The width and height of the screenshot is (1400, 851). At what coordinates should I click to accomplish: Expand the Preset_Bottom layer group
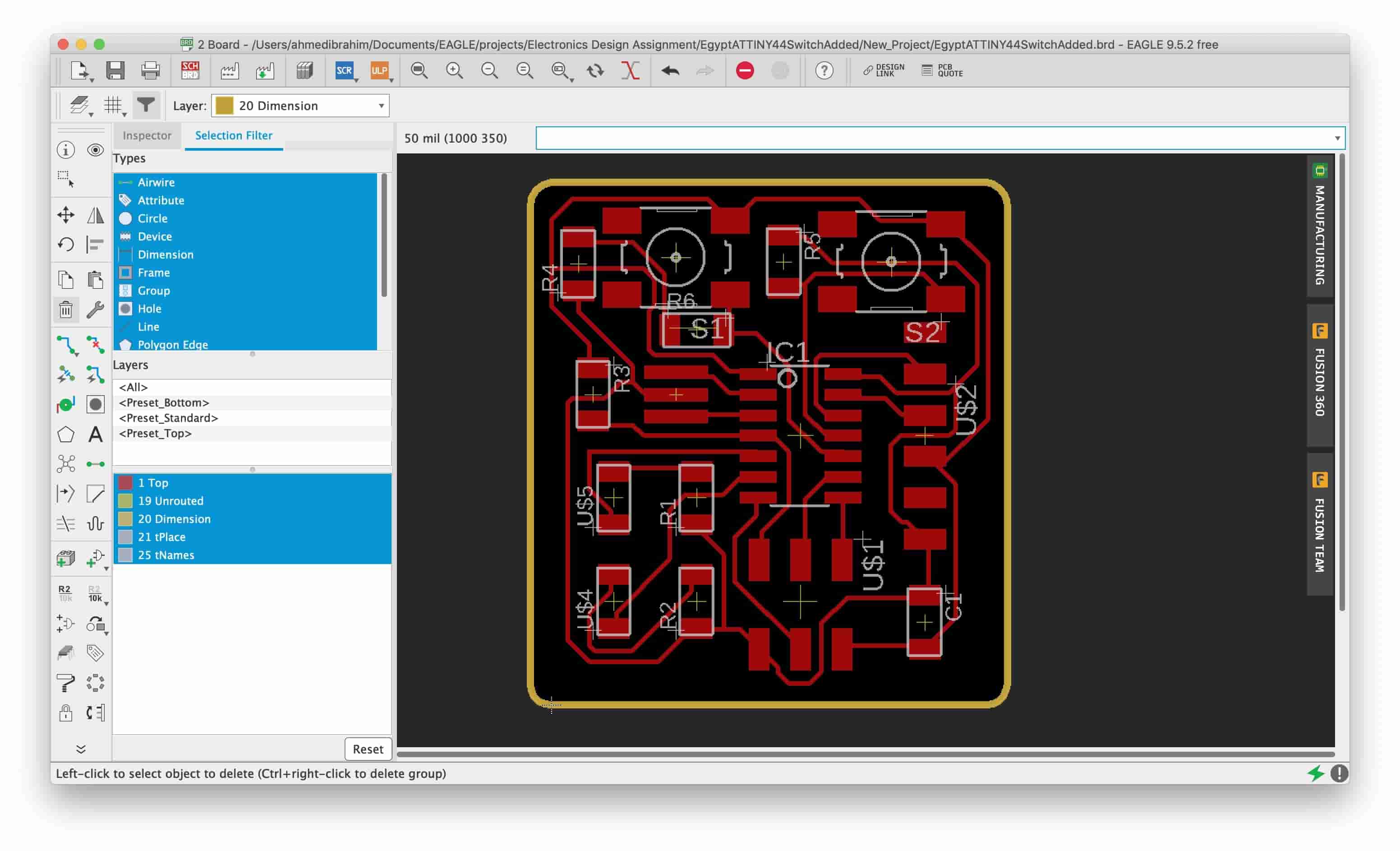pos(164,402)
